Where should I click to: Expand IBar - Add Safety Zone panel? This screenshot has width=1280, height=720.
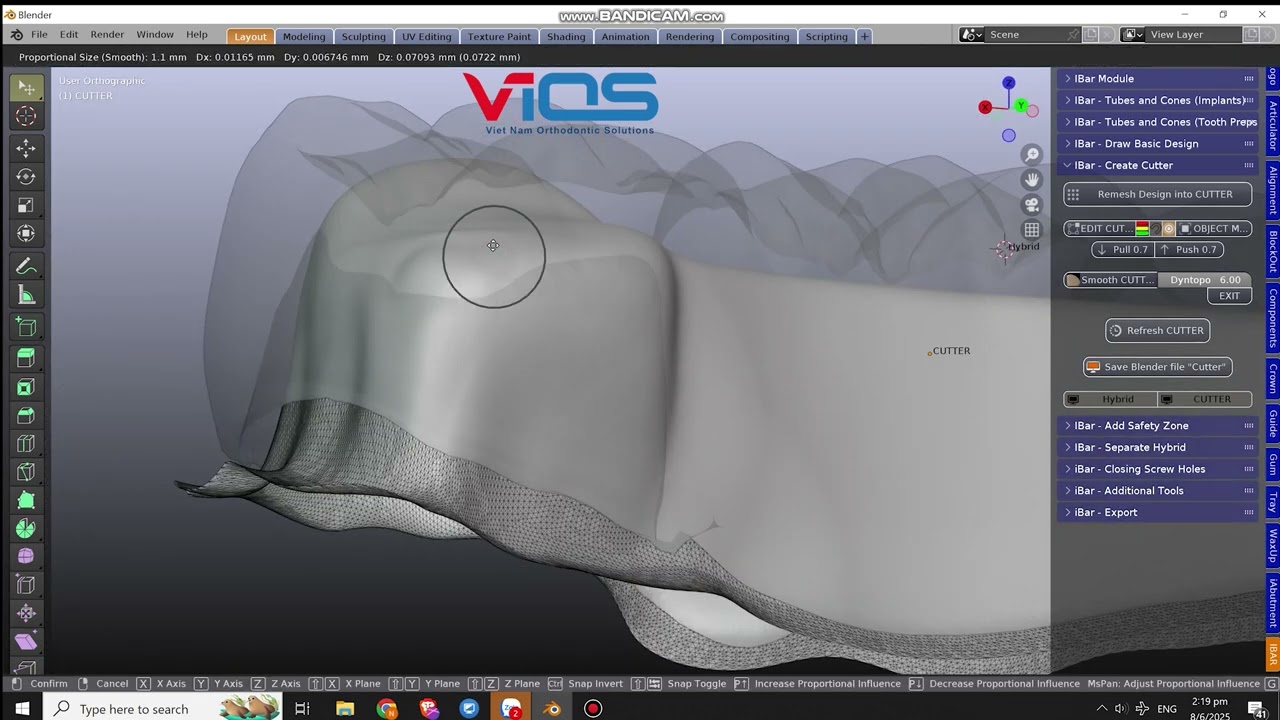pos(1157,426)
